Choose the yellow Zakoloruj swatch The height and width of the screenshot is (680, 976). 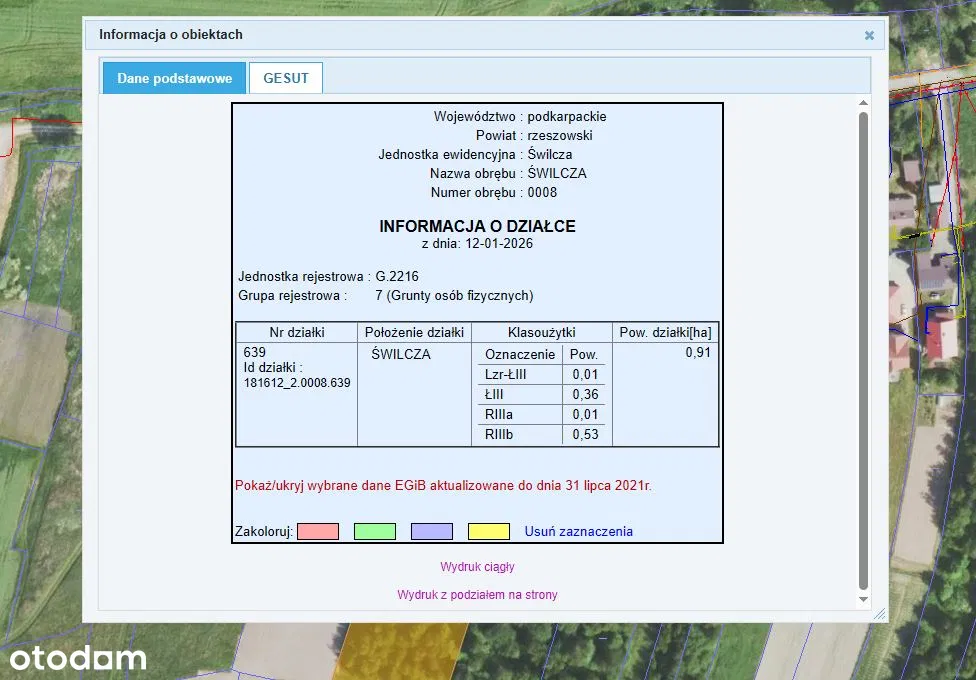click(x=489, y=531)
